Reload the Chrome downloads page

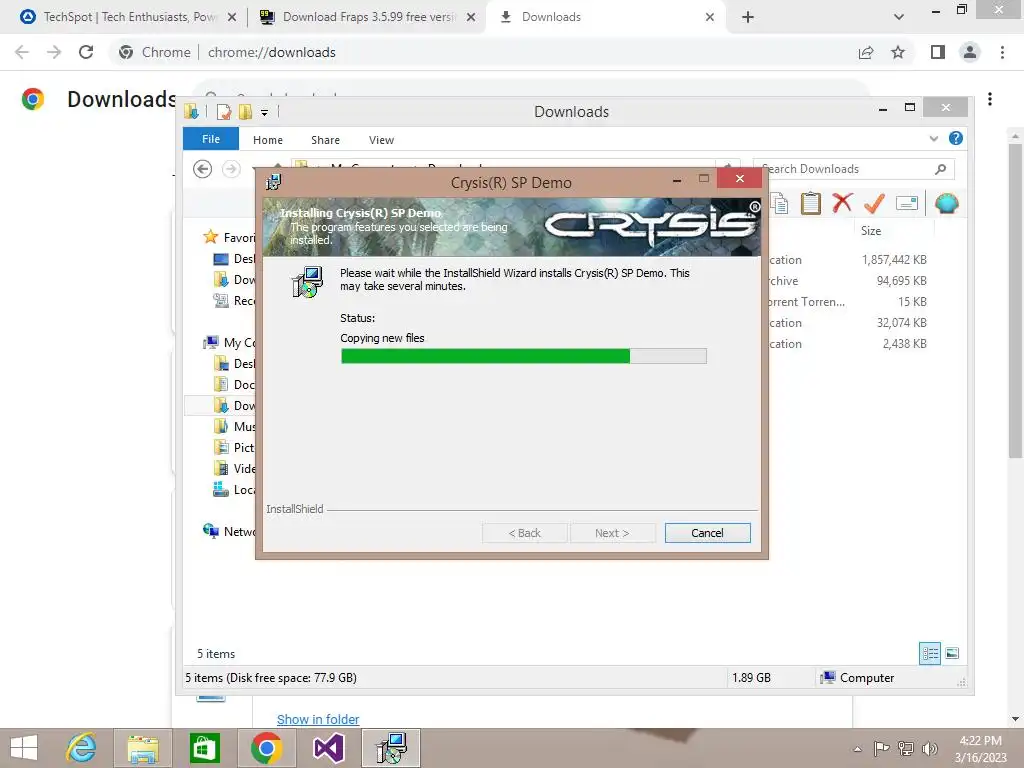[x=86, y=52]
